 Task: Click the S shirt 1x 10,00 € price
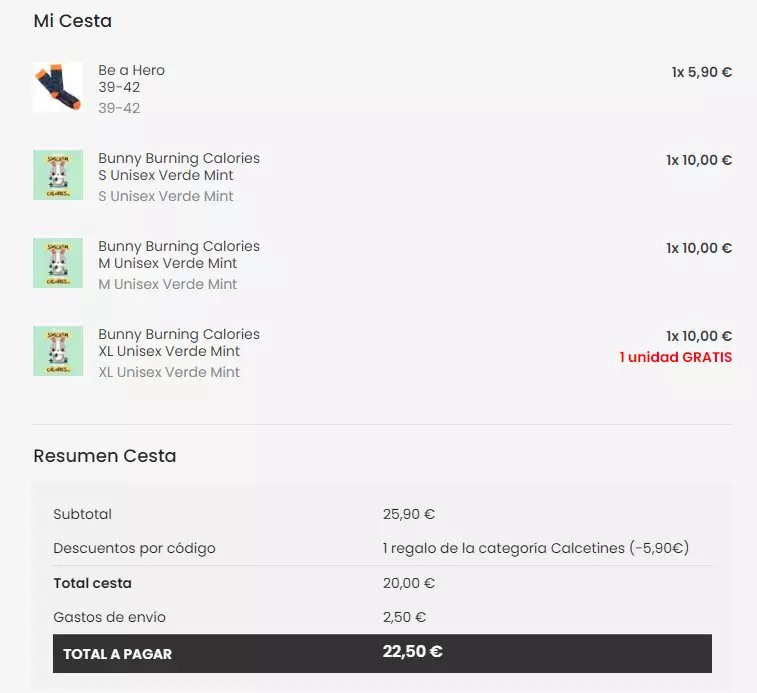(699, 160)
